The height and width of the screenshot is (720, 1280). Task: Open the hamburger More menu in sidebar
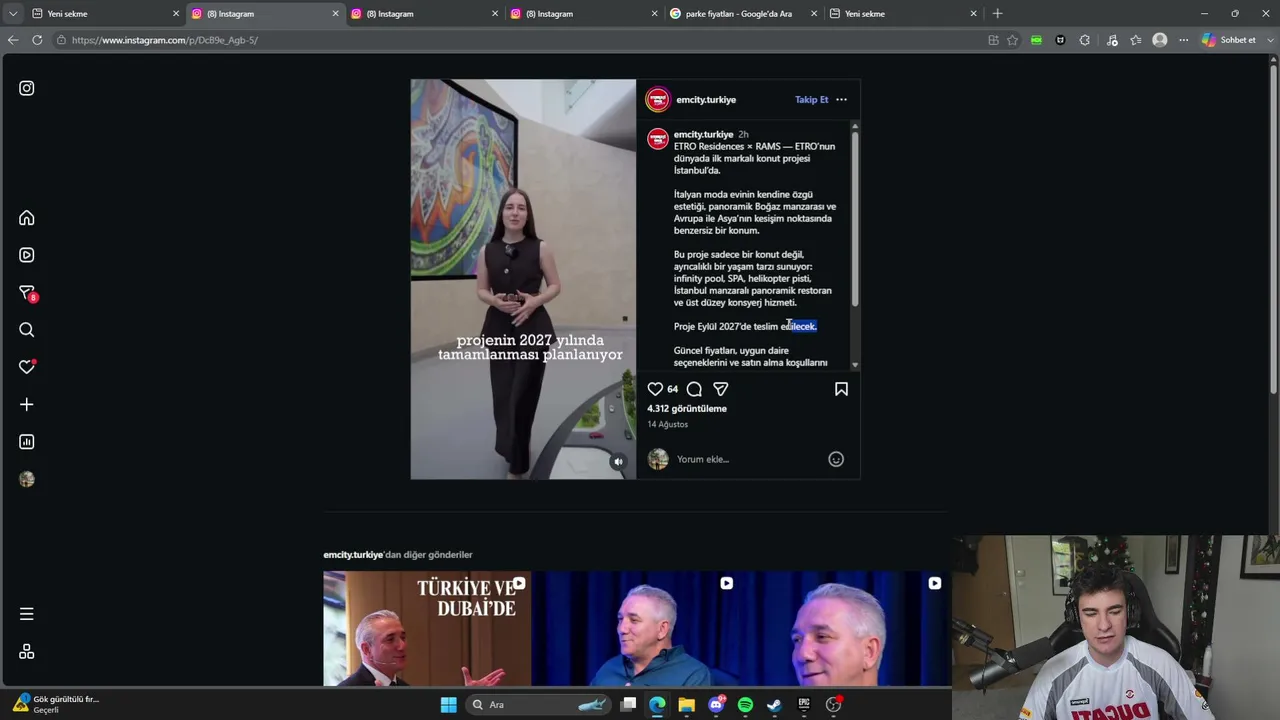click(27, 614)
